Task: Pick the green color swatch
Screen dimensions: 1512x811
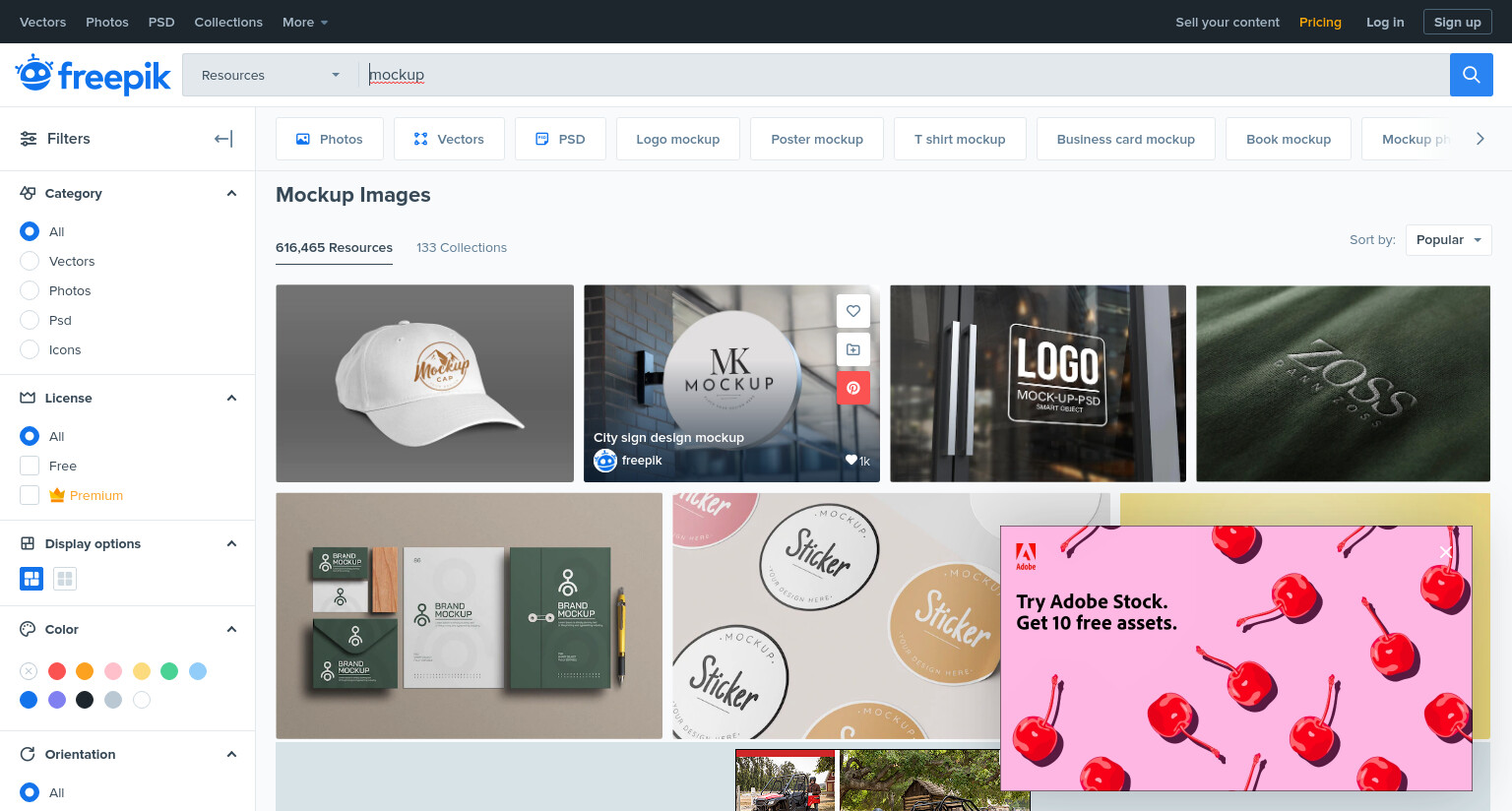Action: (169, 671)
